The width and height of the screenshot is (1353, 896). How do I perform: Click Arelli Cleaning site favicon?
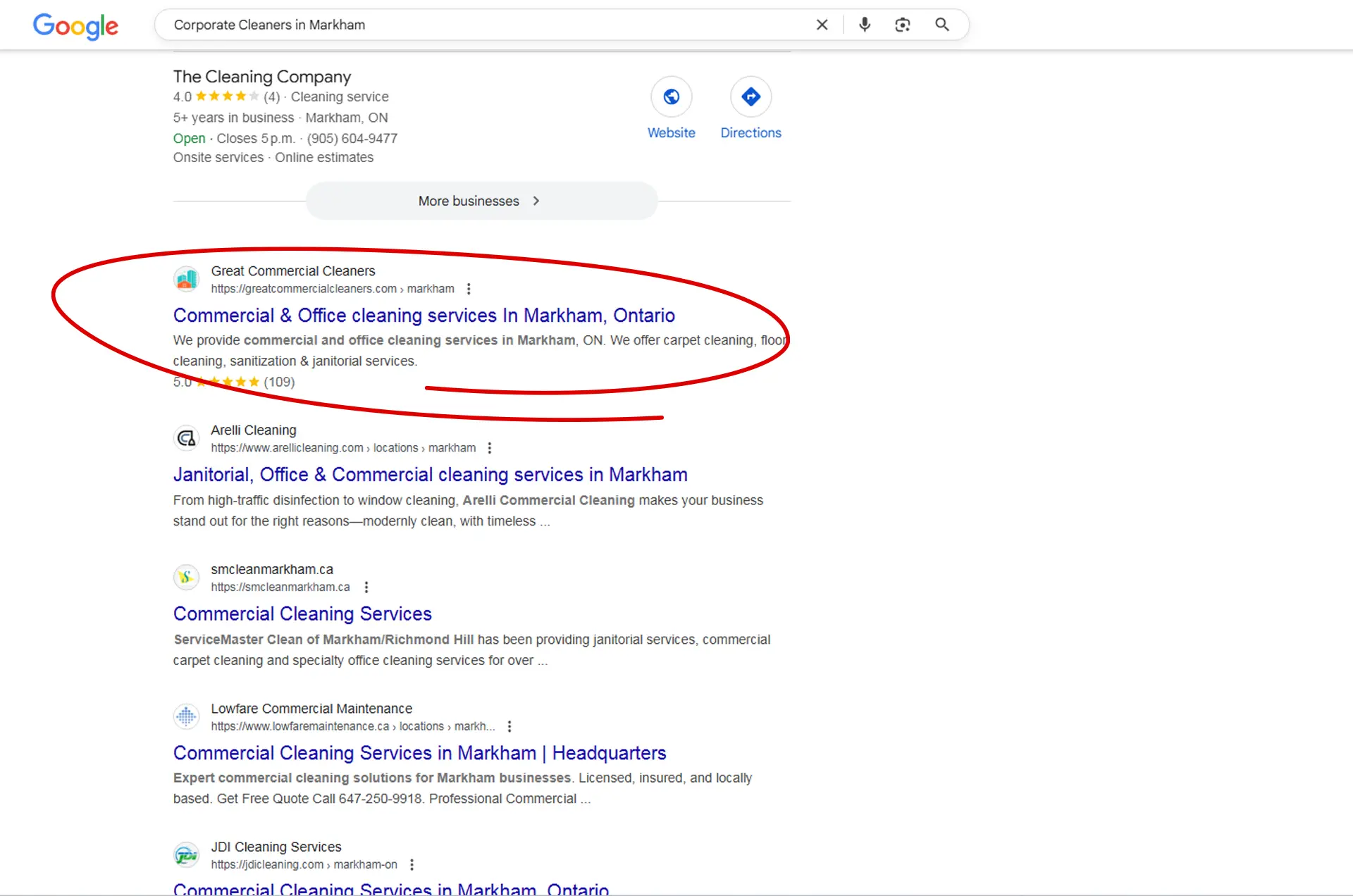tap(187, 438)
